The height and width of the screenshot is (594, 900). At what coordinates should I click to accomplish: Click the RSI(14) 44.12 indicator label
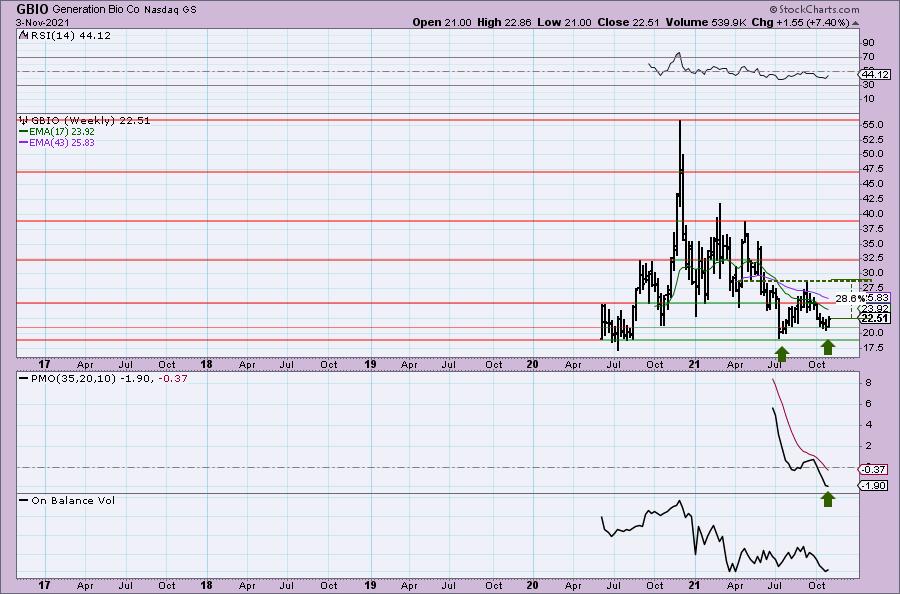[70, 36]
